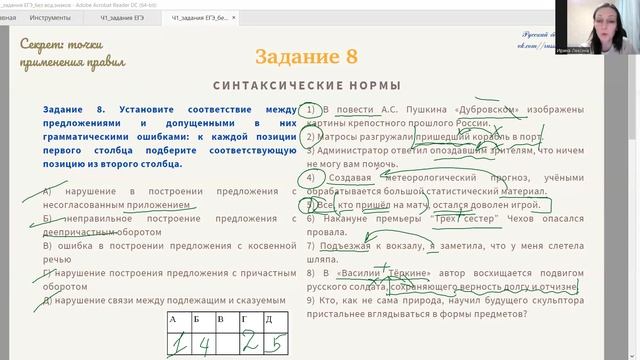Close the Ч1_задания ЕГЭ_бе... tab
Image resolution: width=640 pixels, height=360 pixels.
coord(233,18)
